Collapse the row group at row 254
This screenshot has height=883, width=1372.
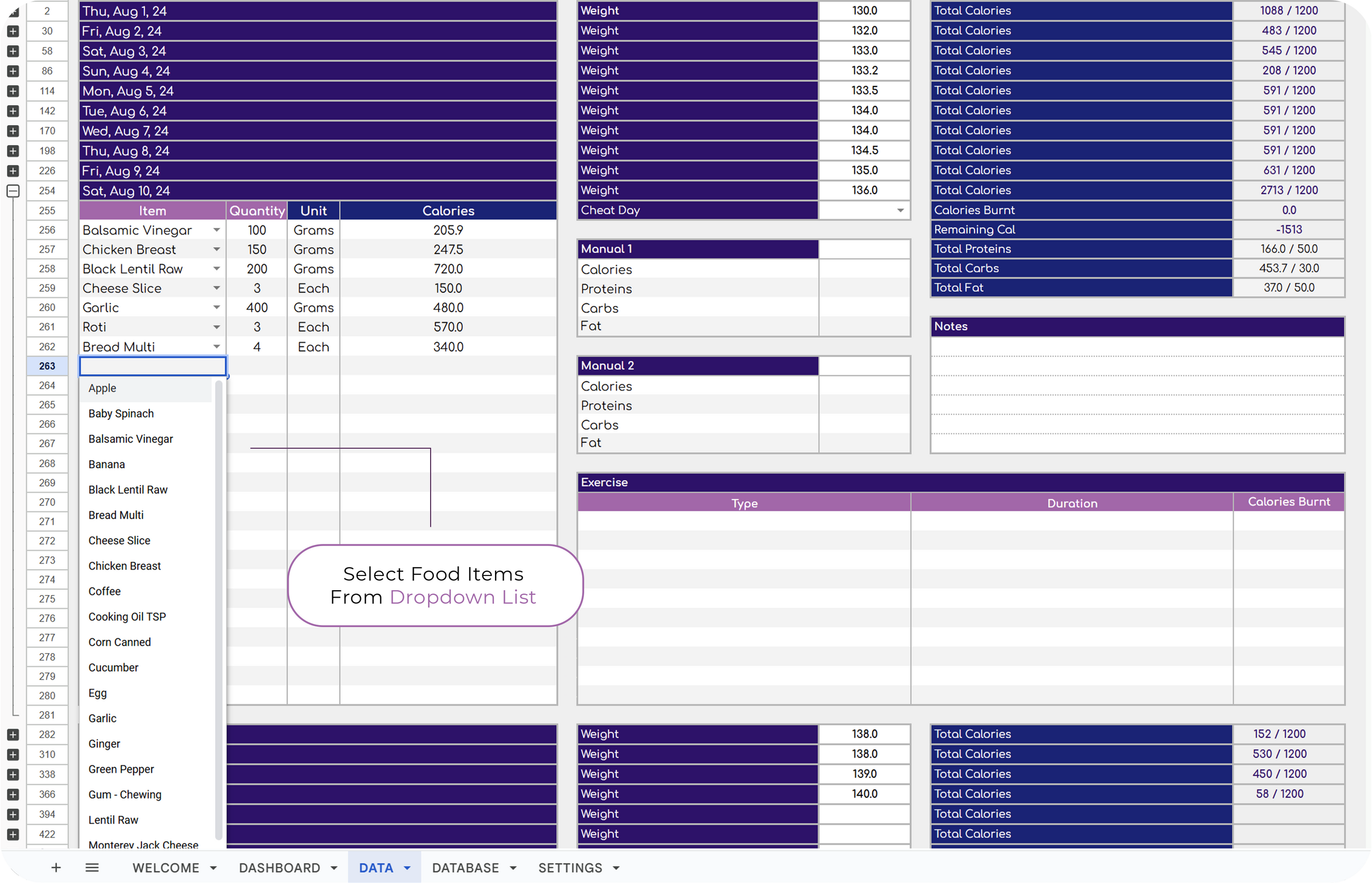(13, 191)
